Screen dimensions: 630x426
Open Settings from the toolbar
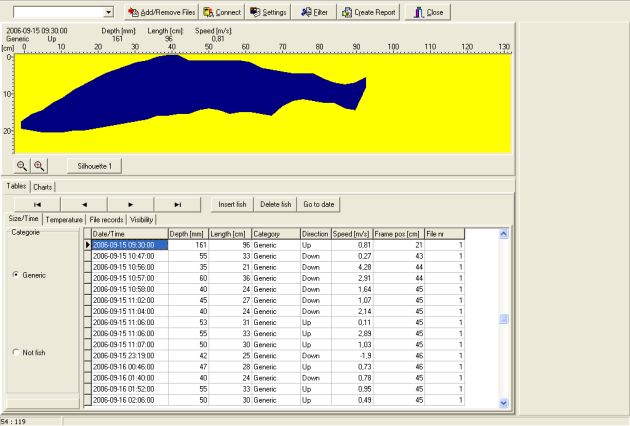(x=268, y=12)
